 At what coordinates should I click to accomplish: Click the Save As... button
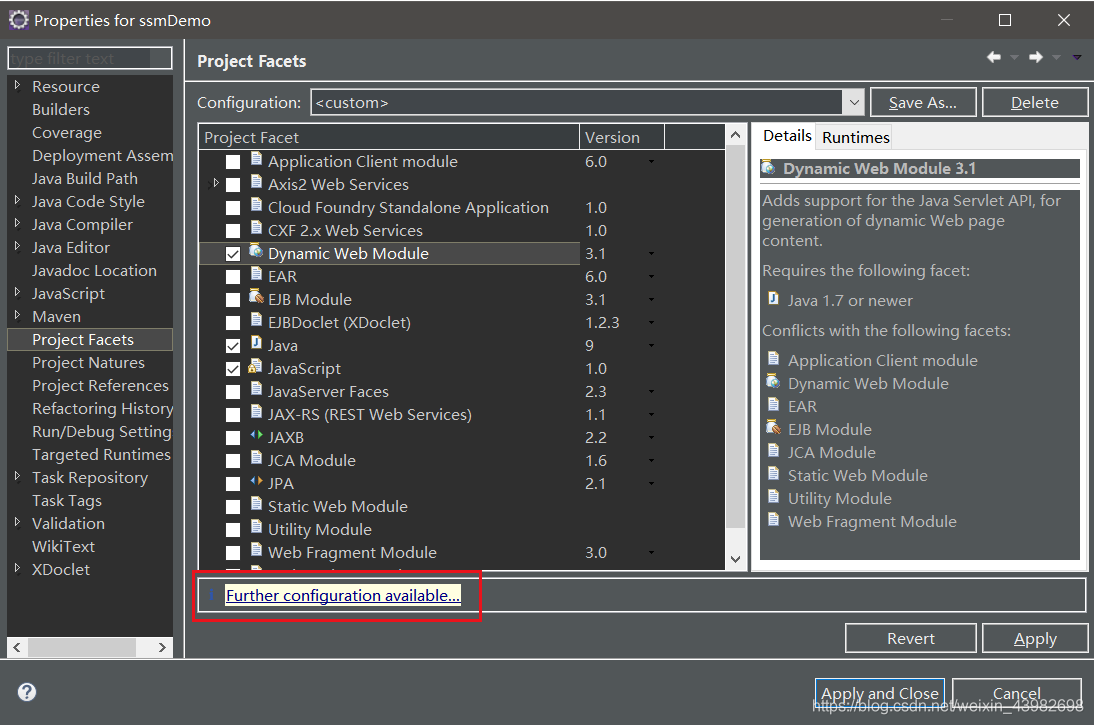923,103
